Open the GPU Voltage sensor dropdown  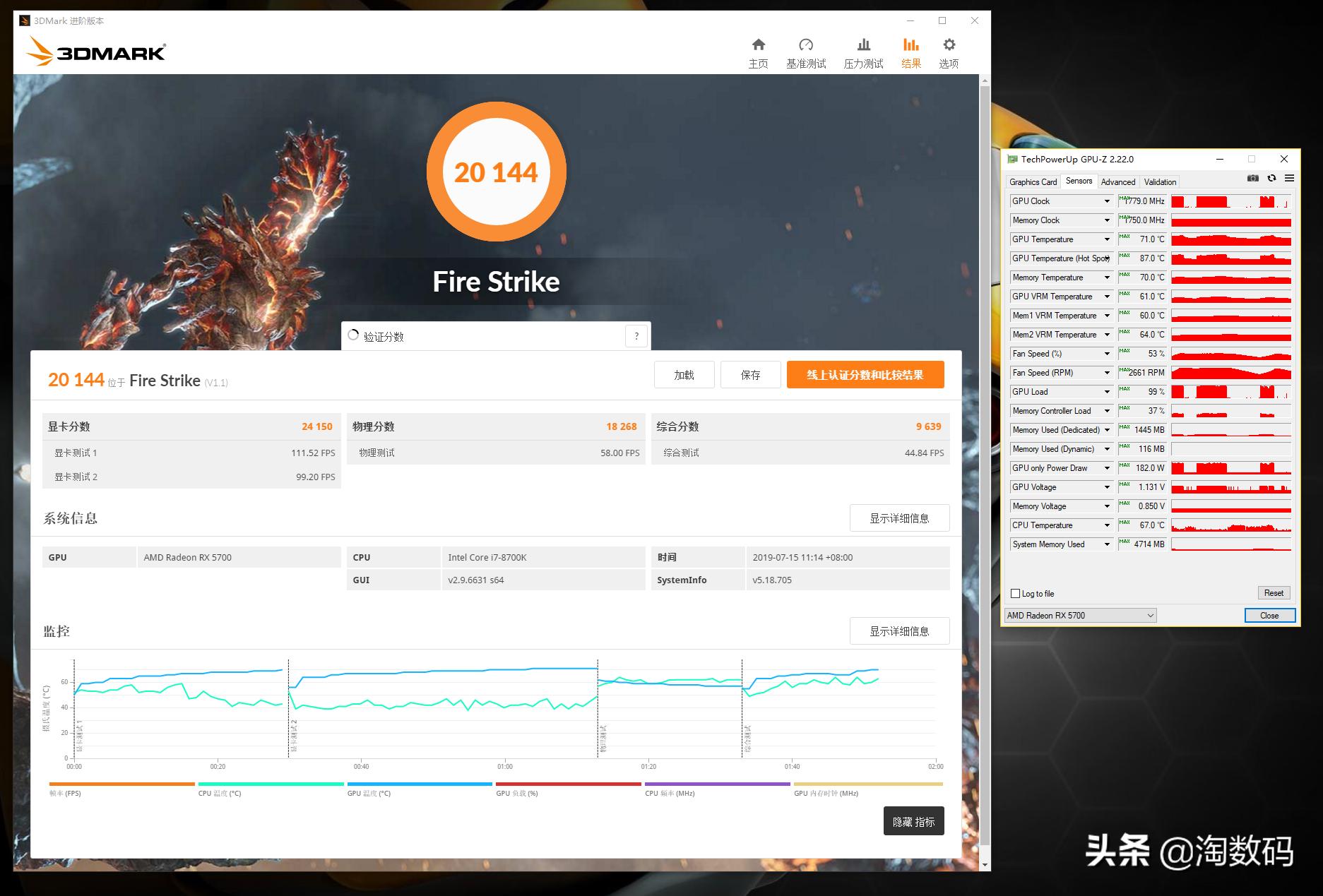point(1107,487)
